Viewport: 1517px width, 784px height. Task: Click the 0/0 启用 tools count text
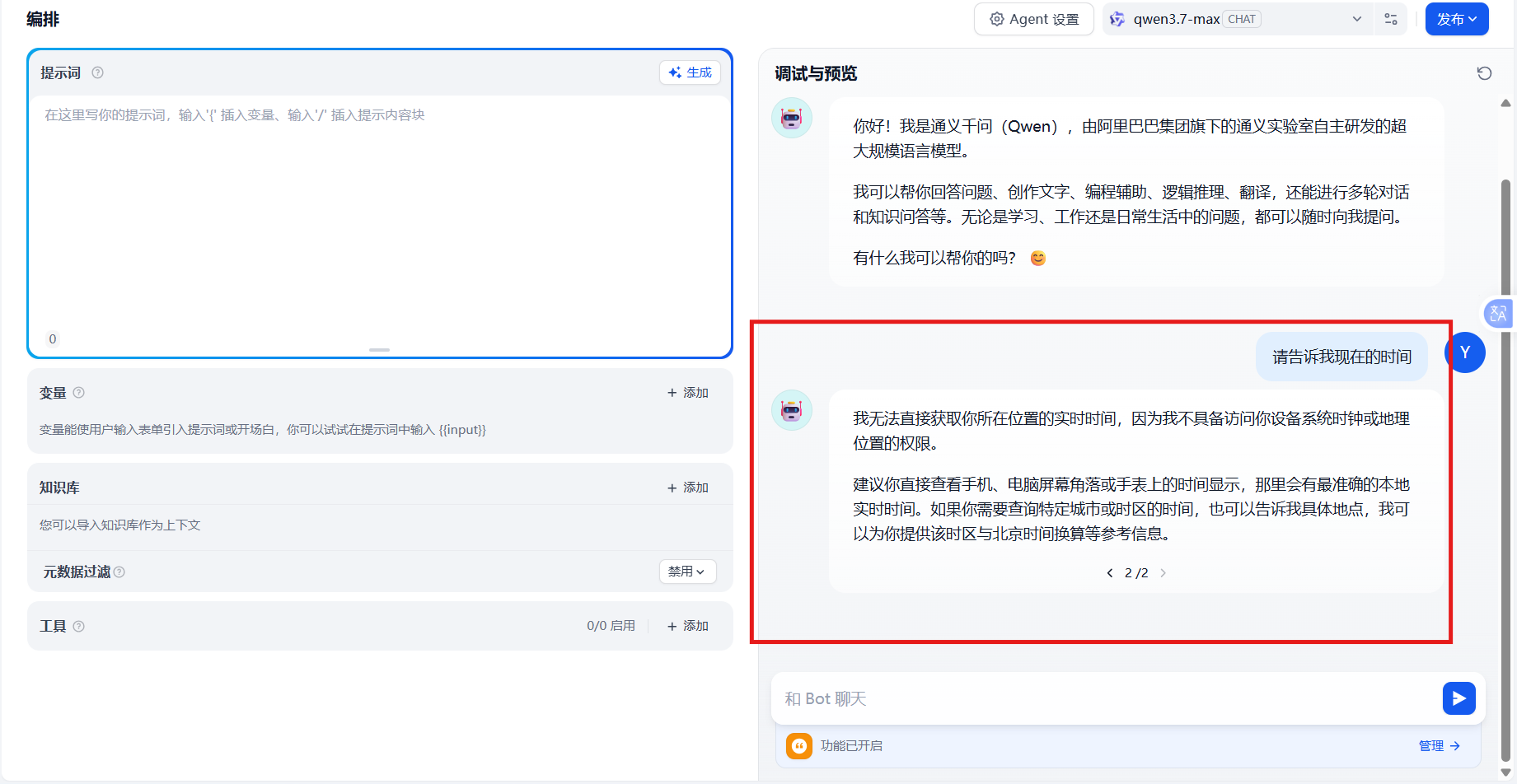click(611, 626)
